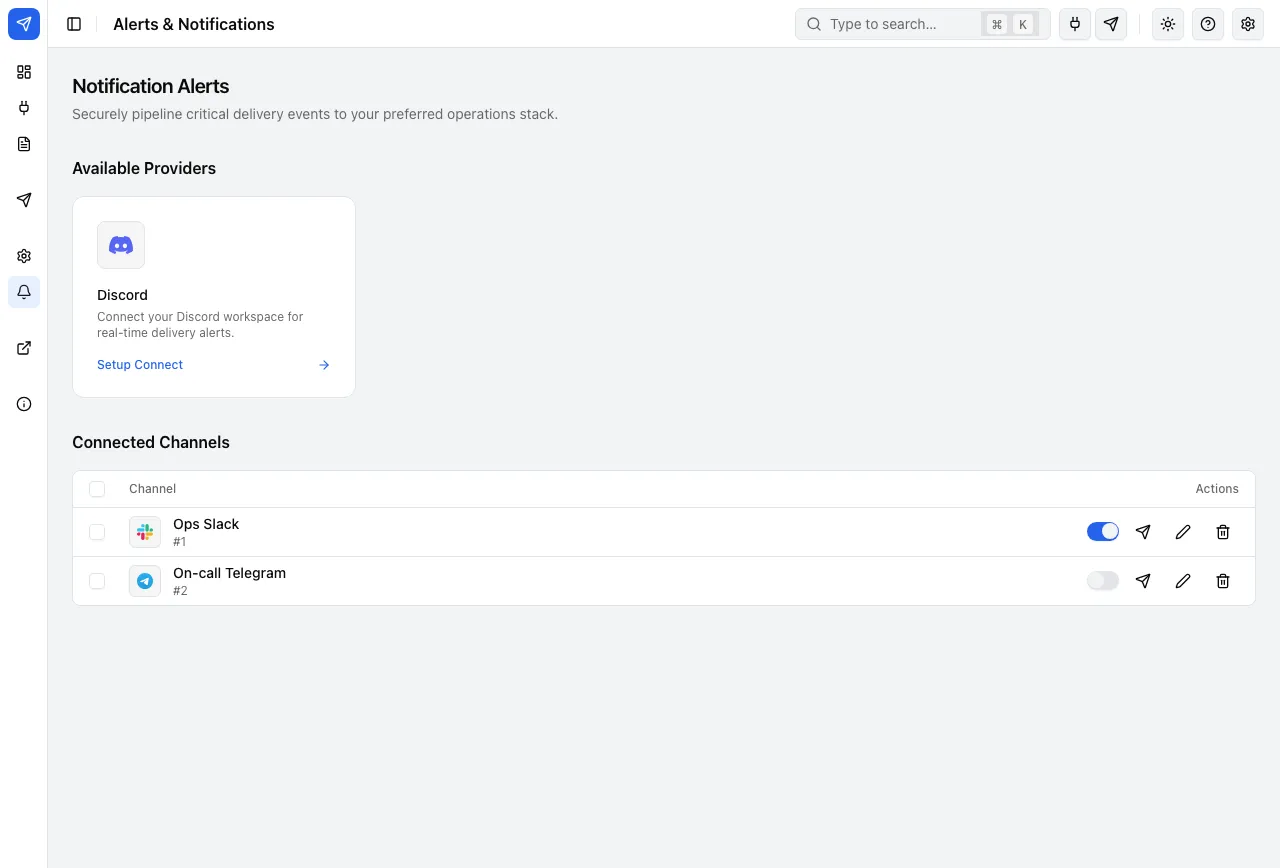The height and width of the screenshot is (868, 1280).
Task: Disable the Ops Slack toggle
Action: coord(1103,532)
